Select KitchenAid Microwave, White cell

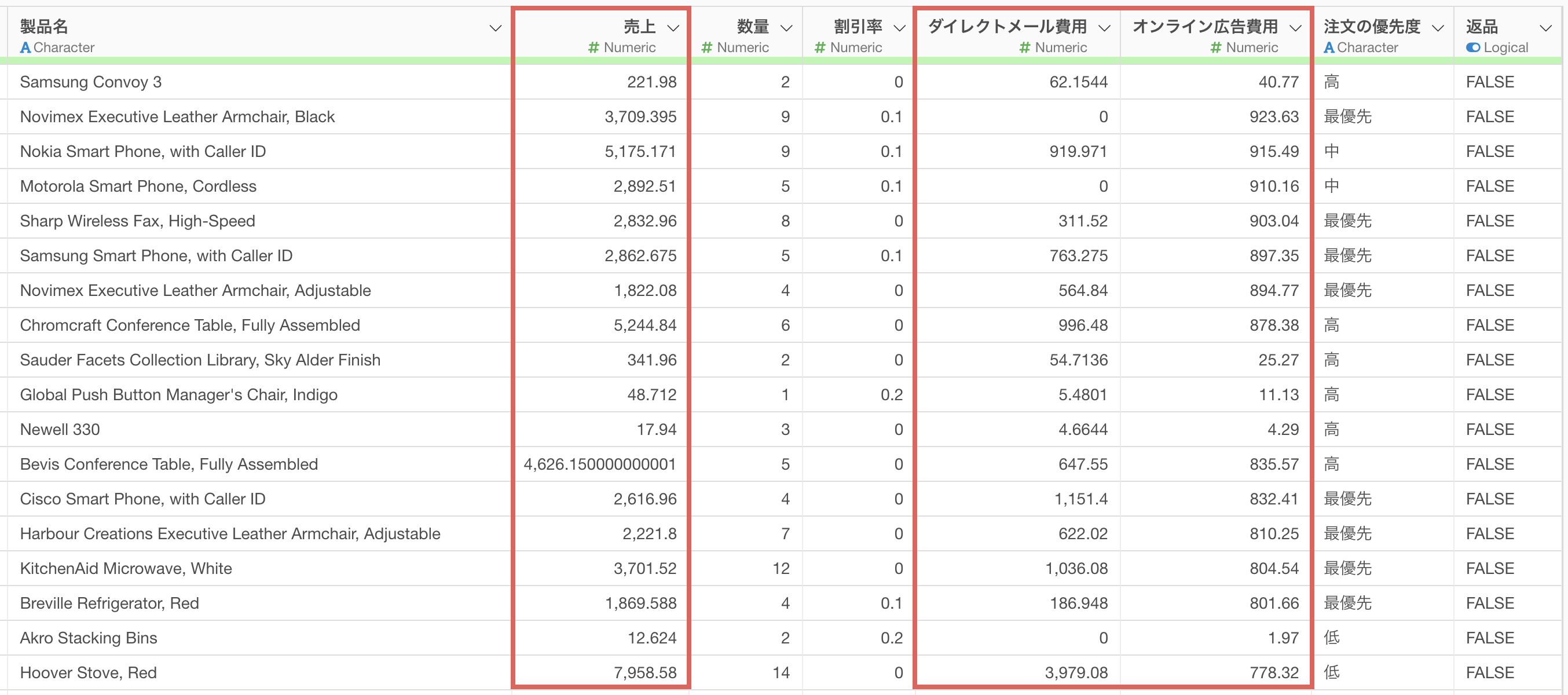126,568
